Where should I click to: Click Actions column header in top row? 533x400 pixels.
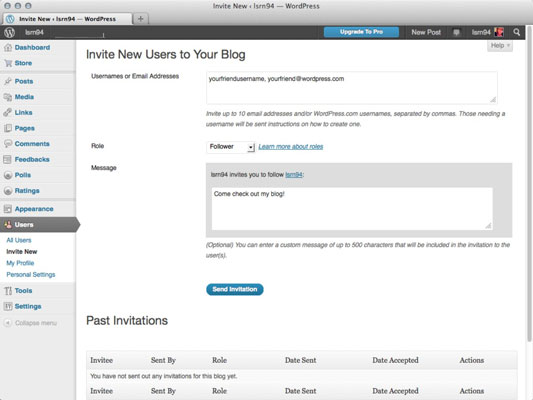[472, 360]
